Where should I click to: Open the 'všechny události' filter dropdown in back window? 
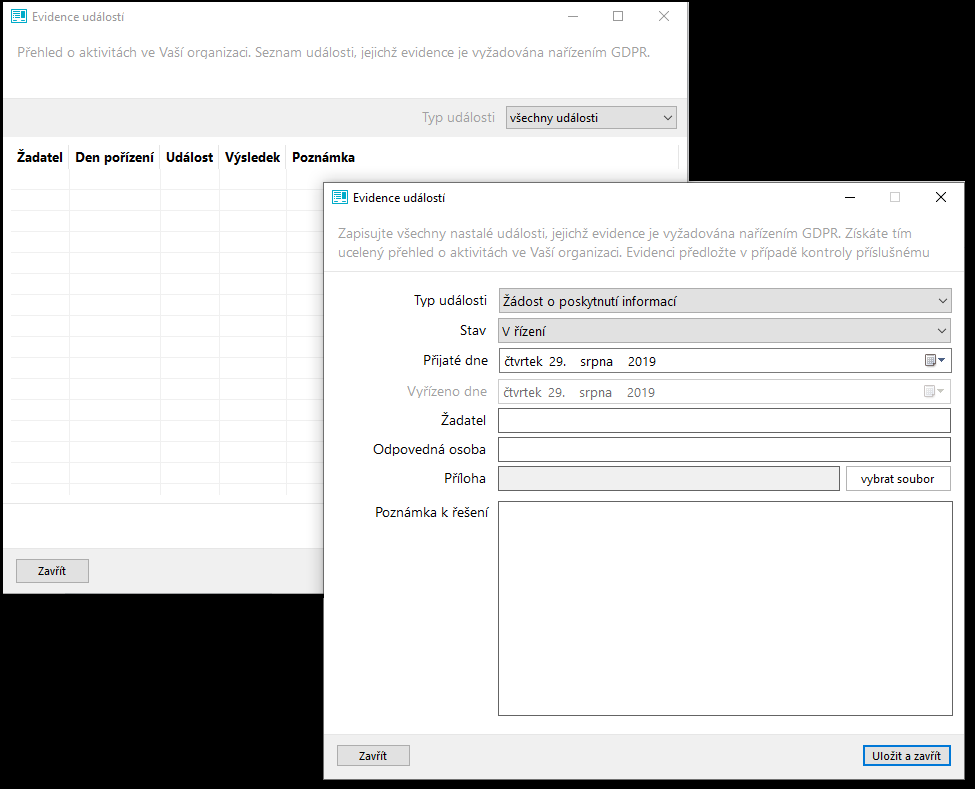pos(591,118)
